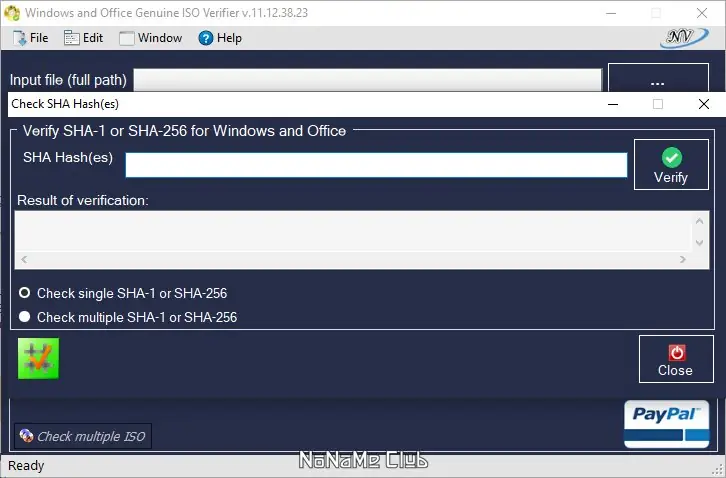Screen dimensions: 726x478
Task: Open the Help menu
Action: [x=220, y=38]
